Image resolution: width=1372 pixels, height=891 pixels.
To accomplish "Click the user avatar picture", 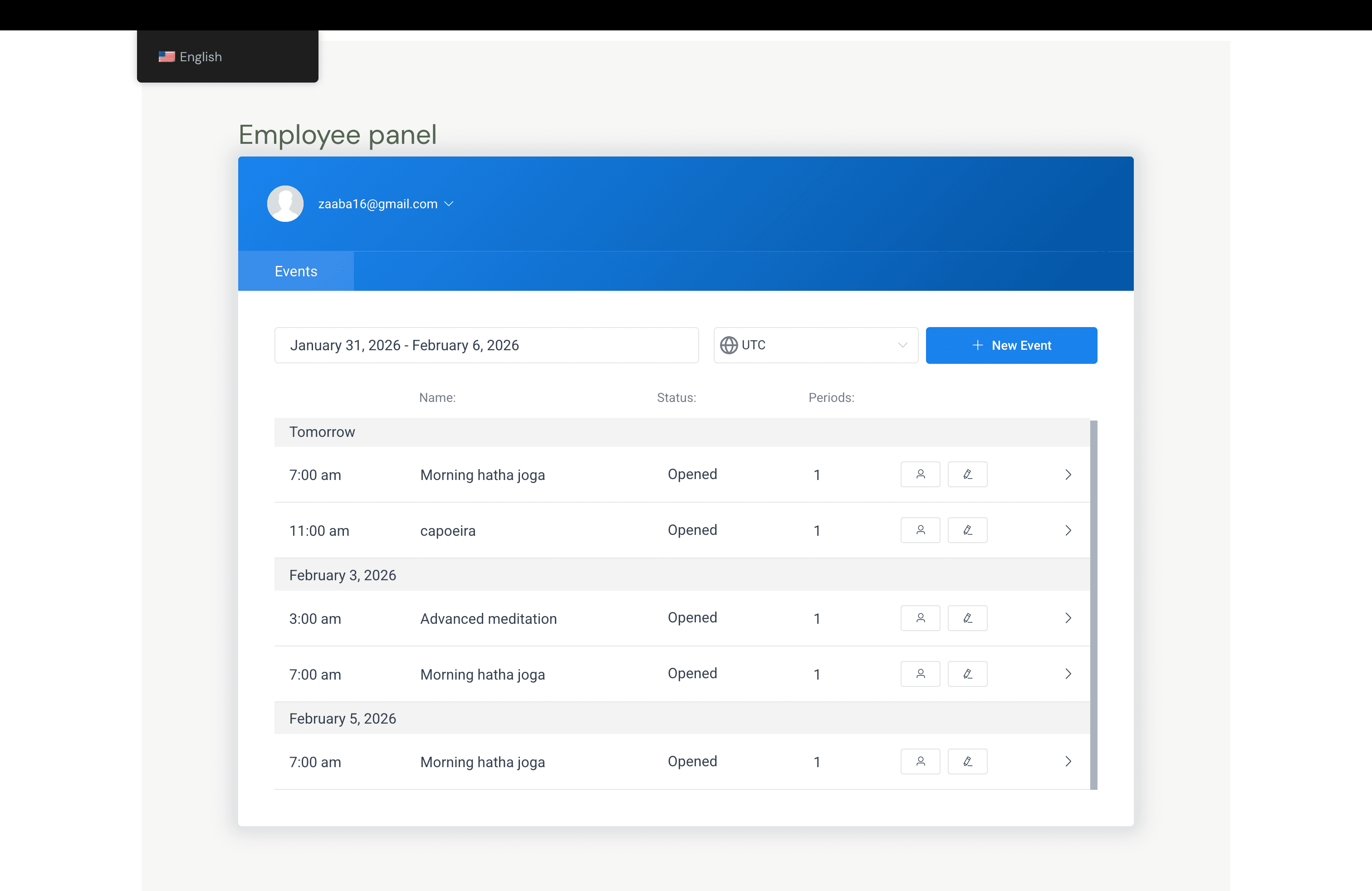I will [x=285, y=203].
